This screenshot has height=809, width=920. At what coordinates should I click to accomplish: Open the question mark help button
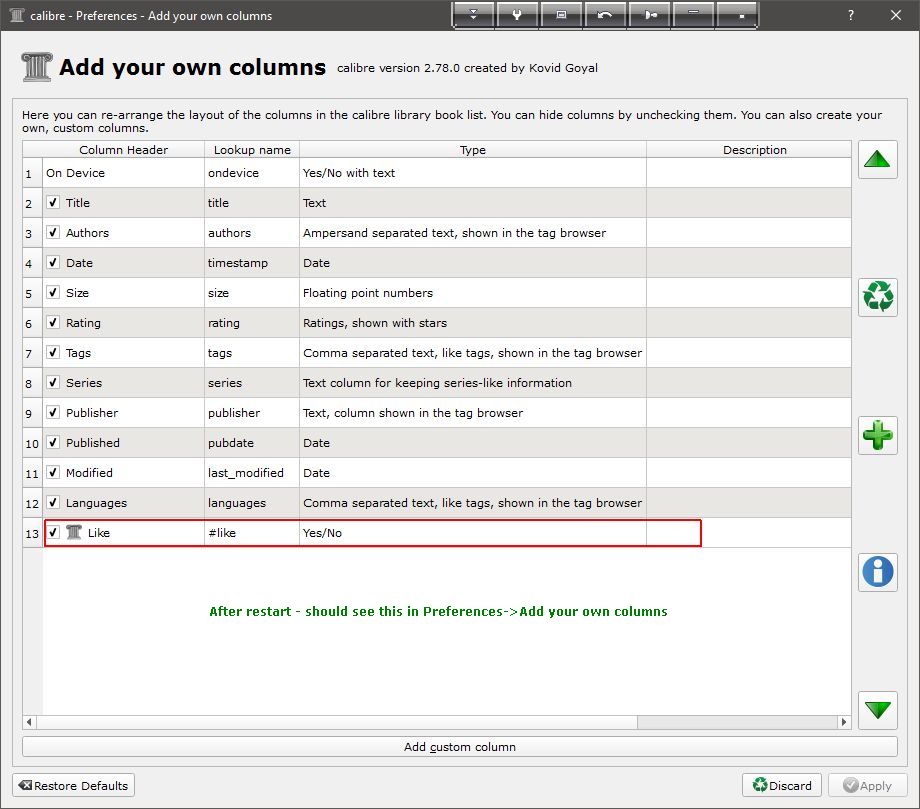click(851, 15)
